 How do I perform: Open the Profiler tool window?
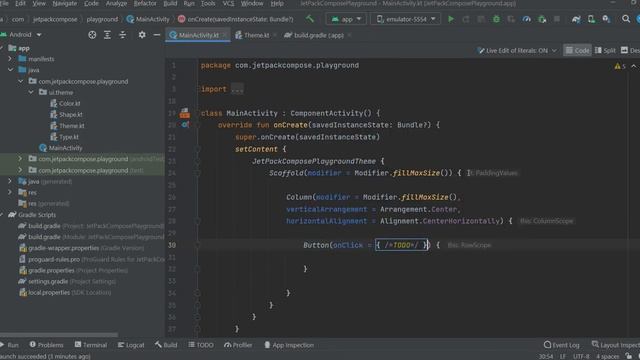click(x=238, y=345)
